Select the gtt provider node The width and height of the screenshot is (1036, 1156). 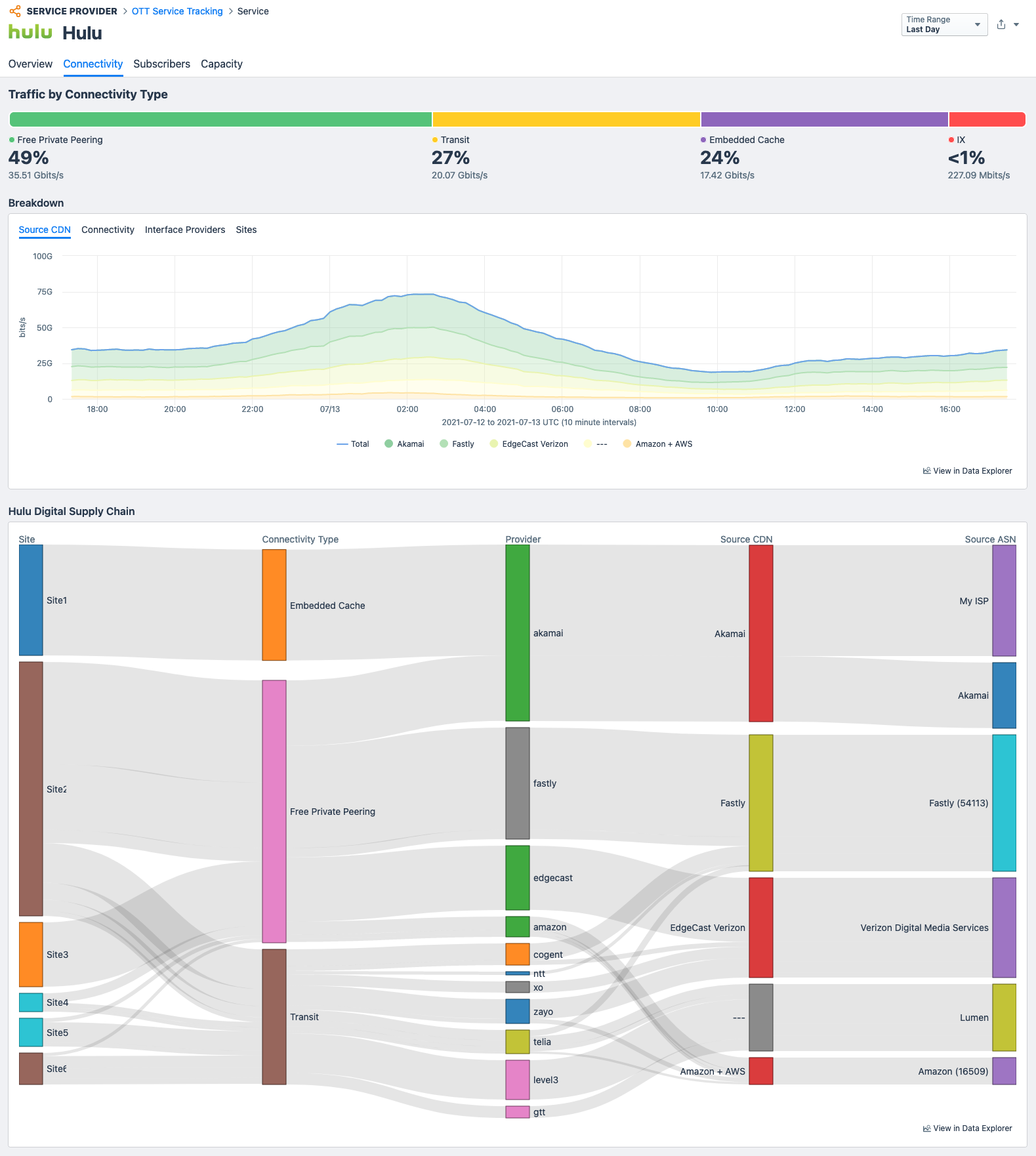tap(518, 1112)
